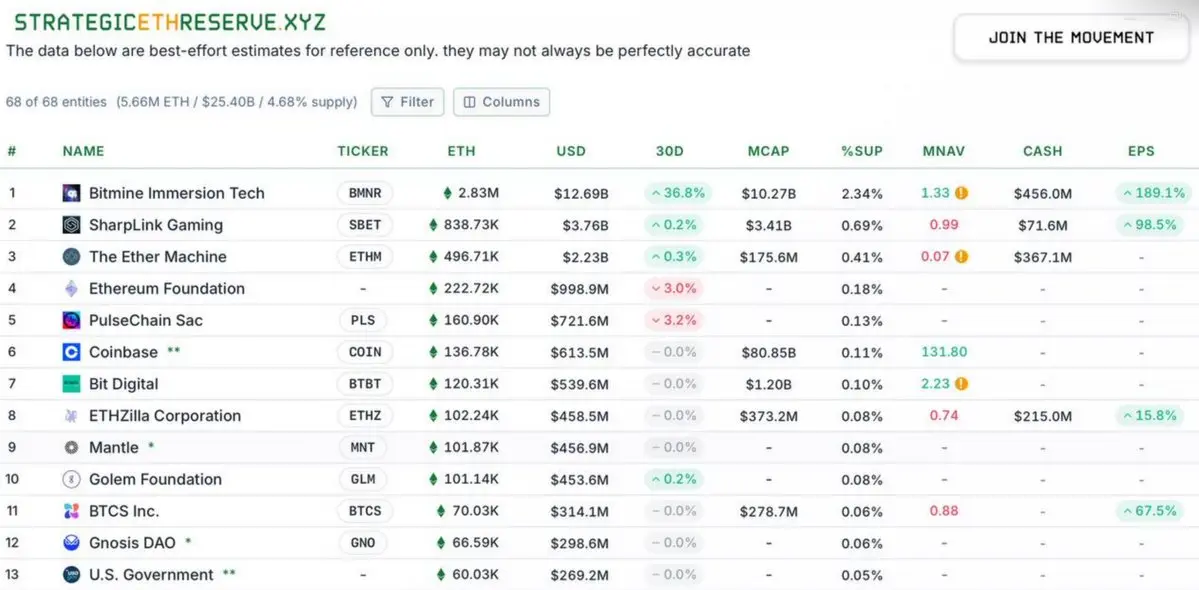This screenshot has width=1199, height=590.
Task: Open the StrategicETHReserve.xyz home link
Action: tap(170, 22)
